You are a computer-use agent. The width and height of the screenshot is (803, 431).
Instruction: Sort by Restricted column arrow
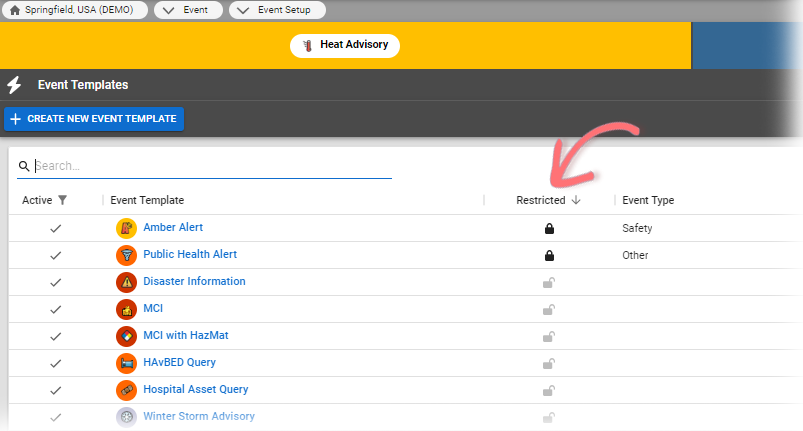tap(576, 200)
